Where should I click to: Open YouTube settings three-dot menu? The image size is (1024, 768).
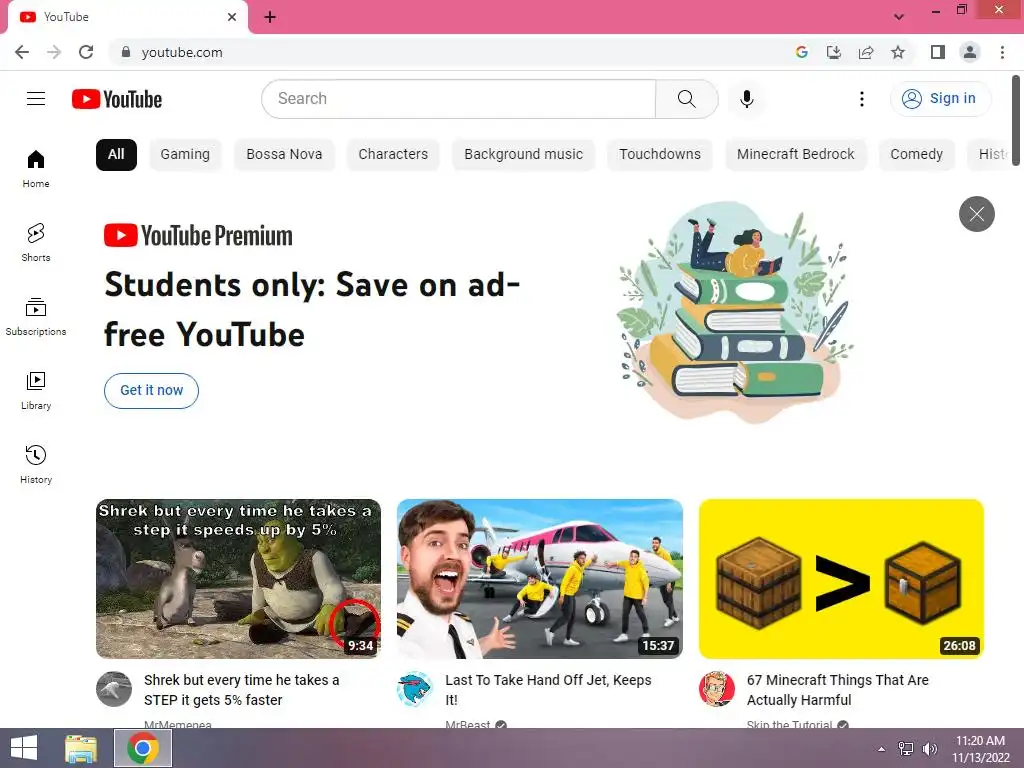pos(861,99)
